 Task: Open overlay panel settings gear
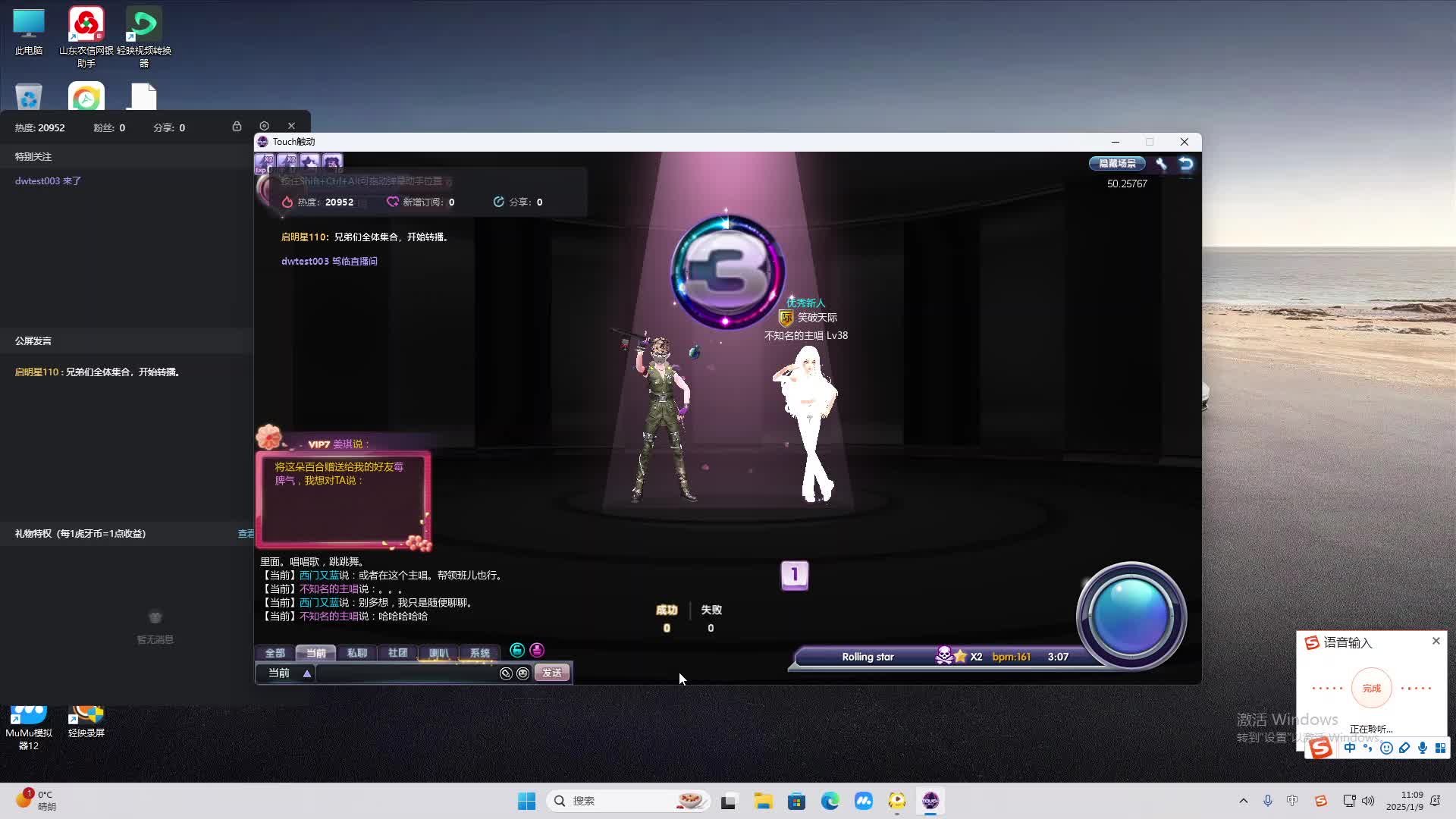click(264, 127)
